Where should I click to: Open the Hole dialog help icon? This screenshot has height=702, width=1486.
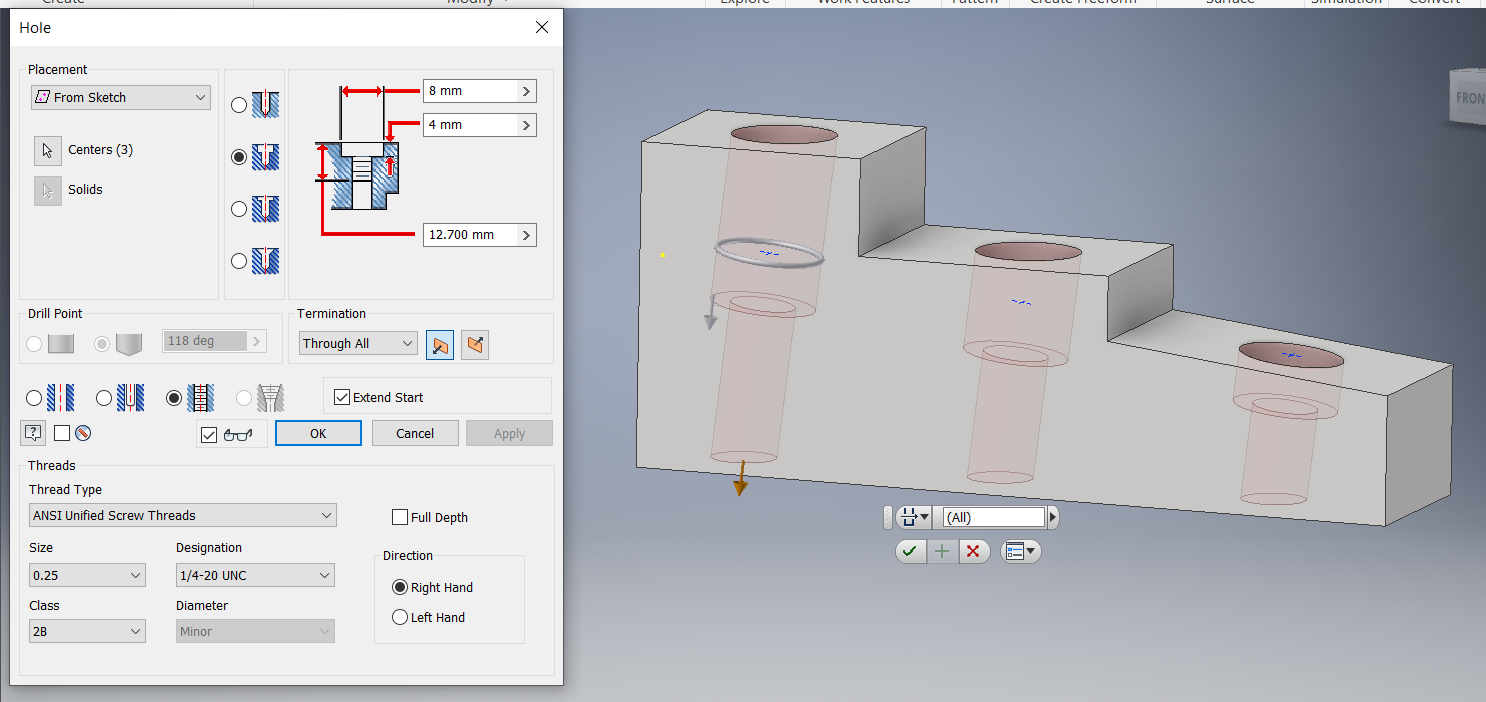[x=33, y=433]
